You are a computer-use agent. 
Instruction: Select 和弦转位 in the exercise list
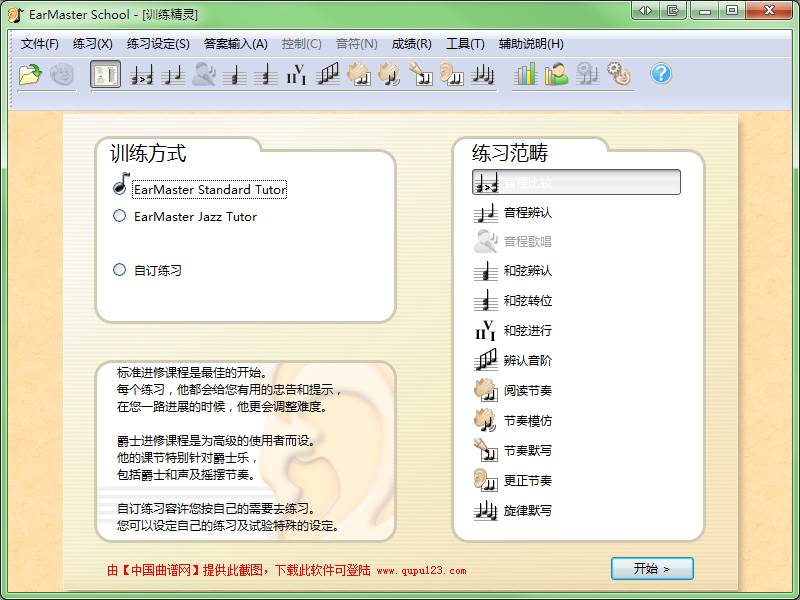pyautogui.click(x=527, y=300)
